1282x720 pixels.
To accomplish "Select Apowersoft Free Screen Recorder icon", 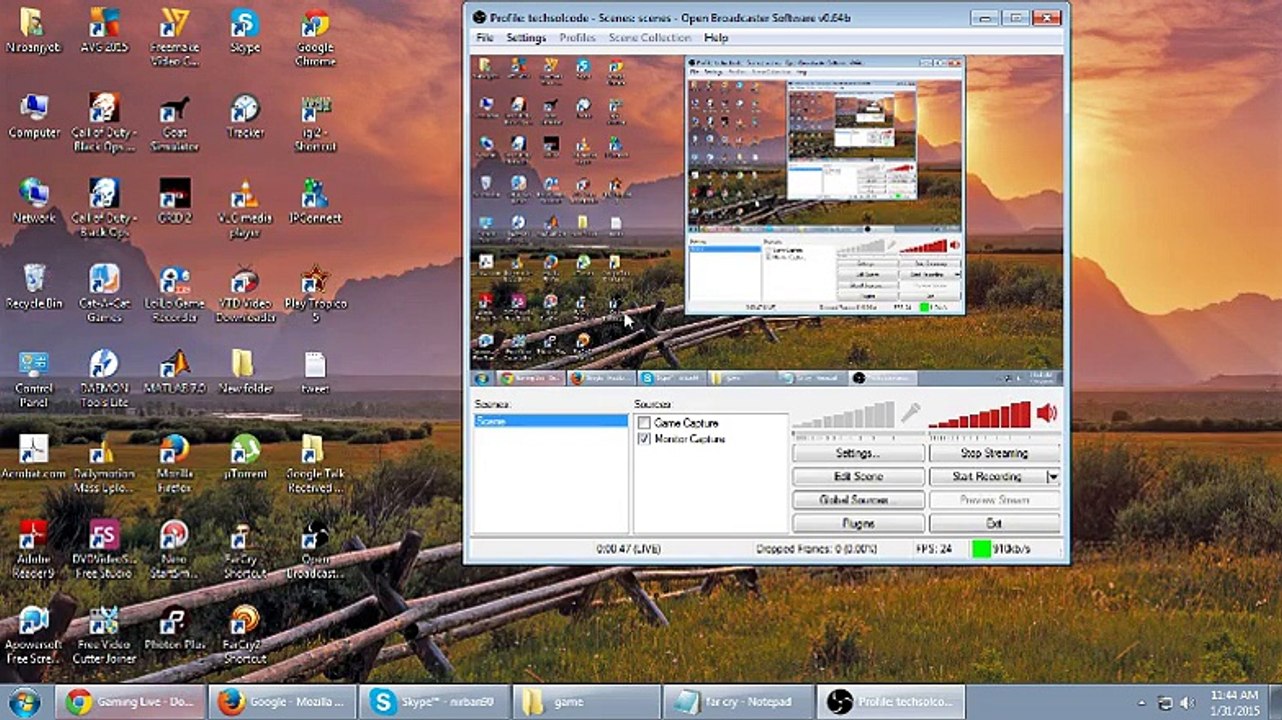I will point(34,635).
